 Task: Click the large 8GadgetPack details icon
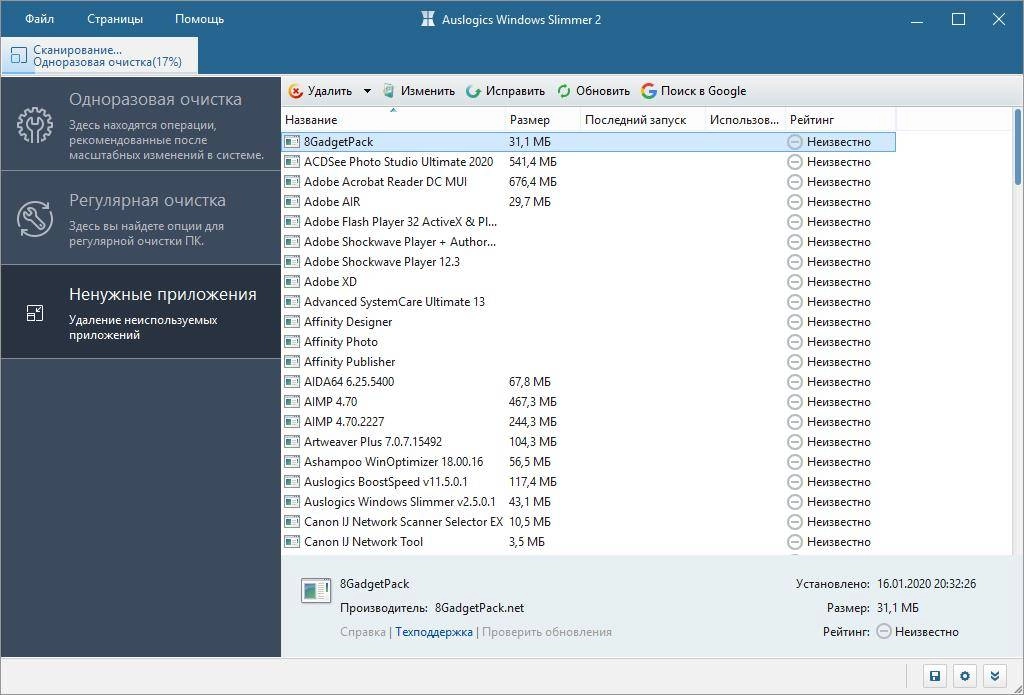click(316, 590)
